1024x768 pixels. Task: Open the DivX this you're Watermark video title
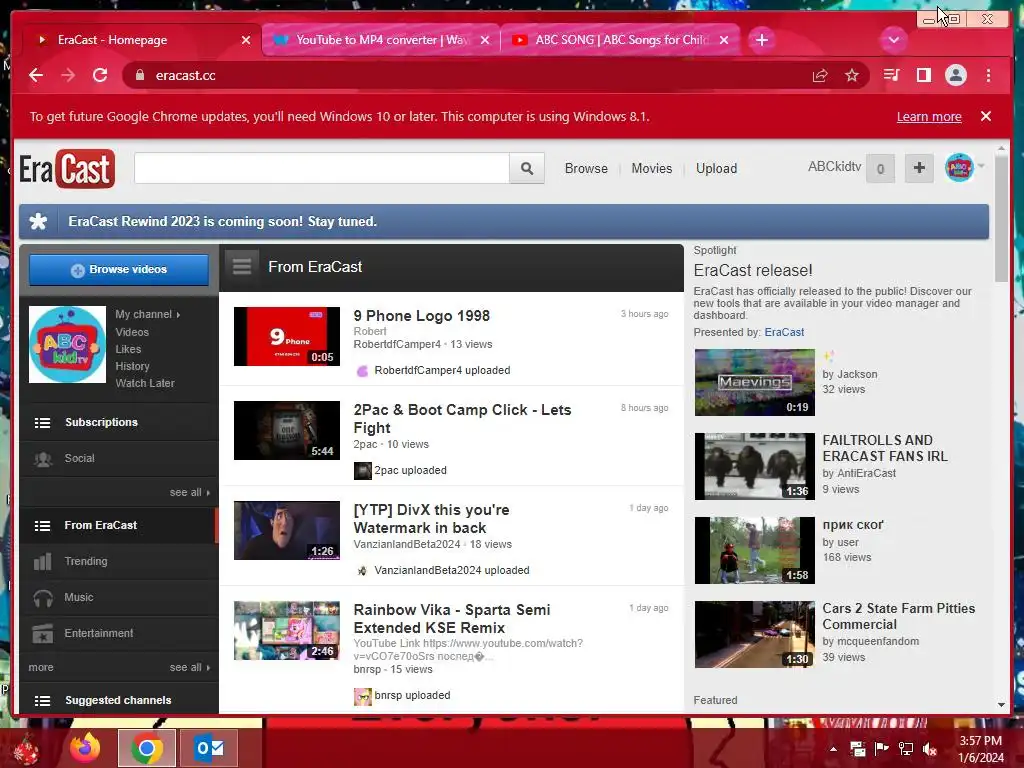431,519
